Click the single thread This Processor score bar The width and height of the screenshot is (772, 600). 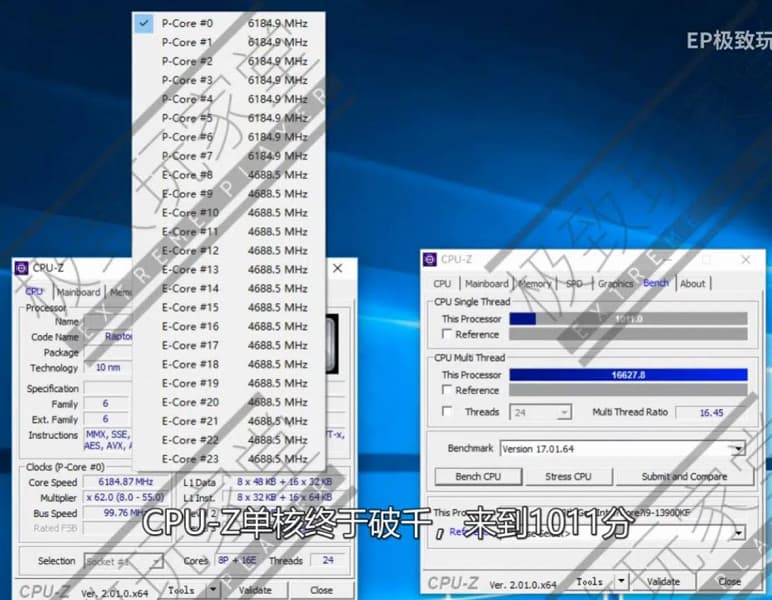[x=628, y=318]
